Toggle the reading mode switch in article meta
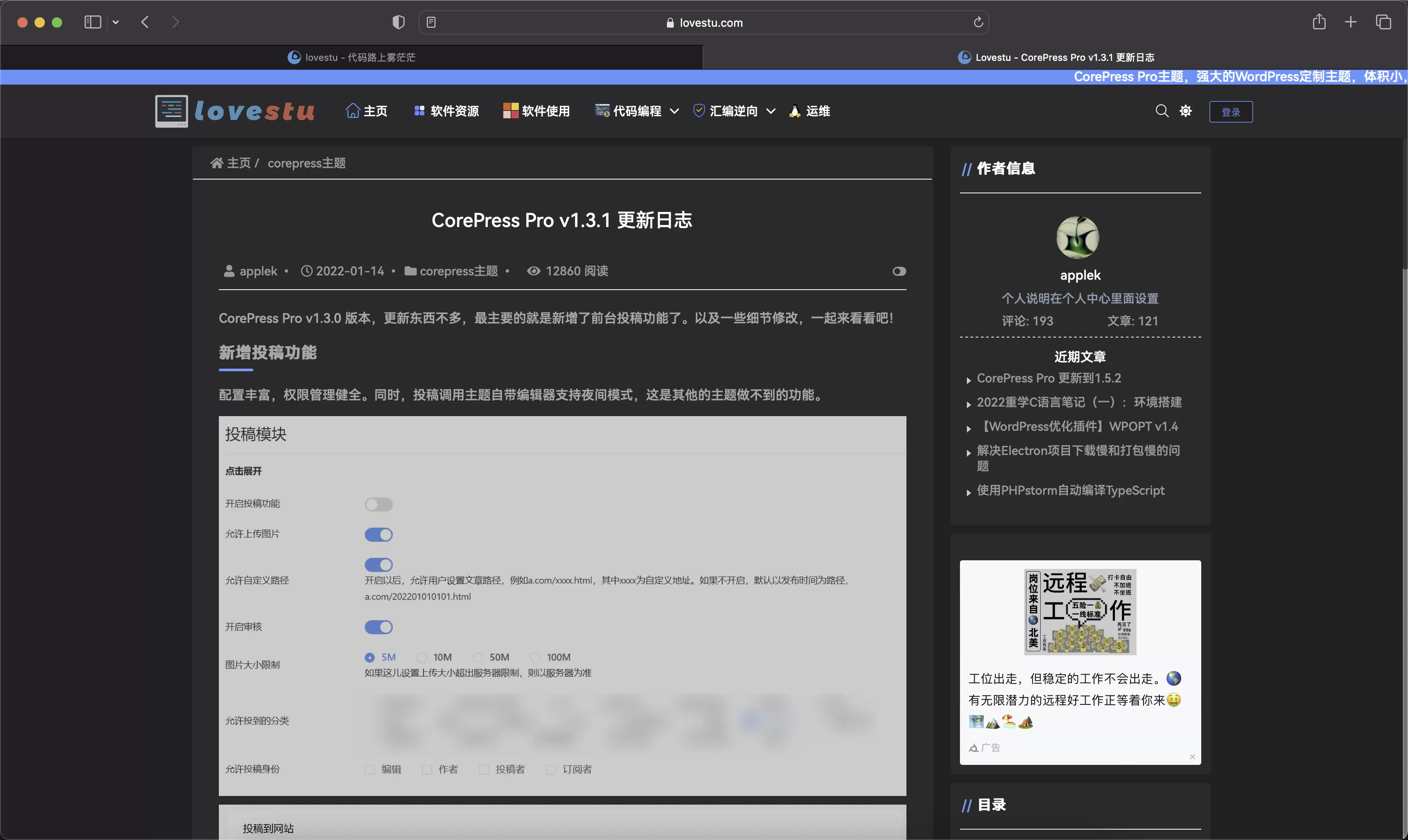 coord(899,271)
